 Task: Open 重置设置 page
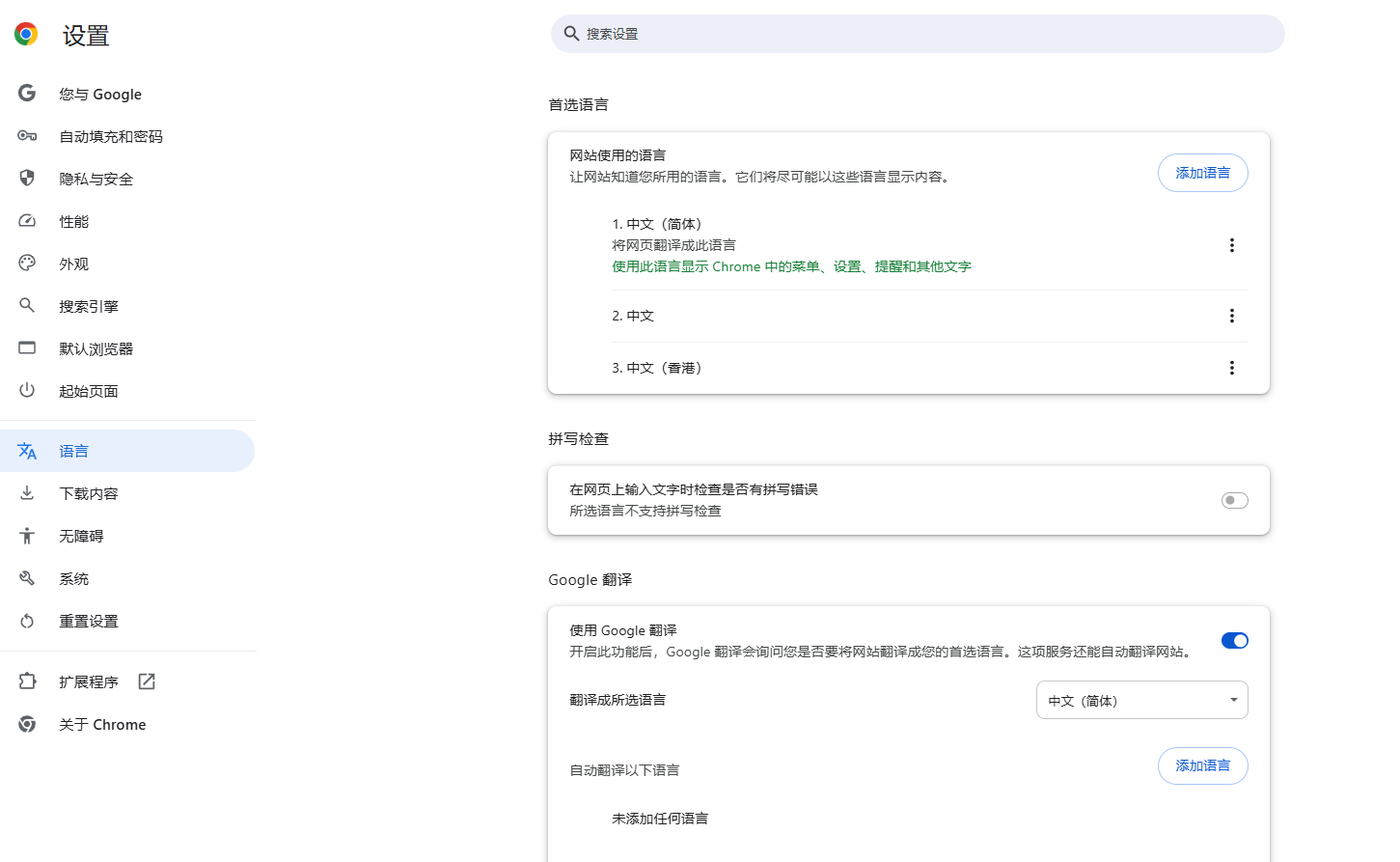coord(127,621)
